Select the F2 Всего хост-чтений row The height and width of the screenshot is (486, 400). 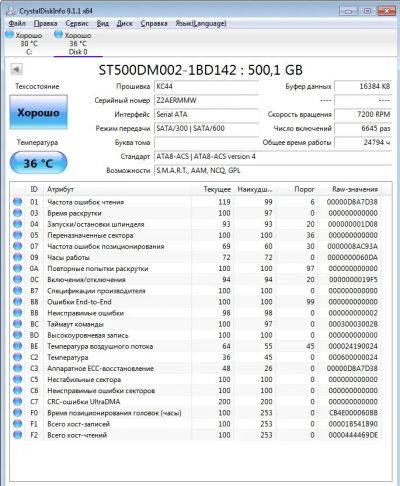point(197,435)
